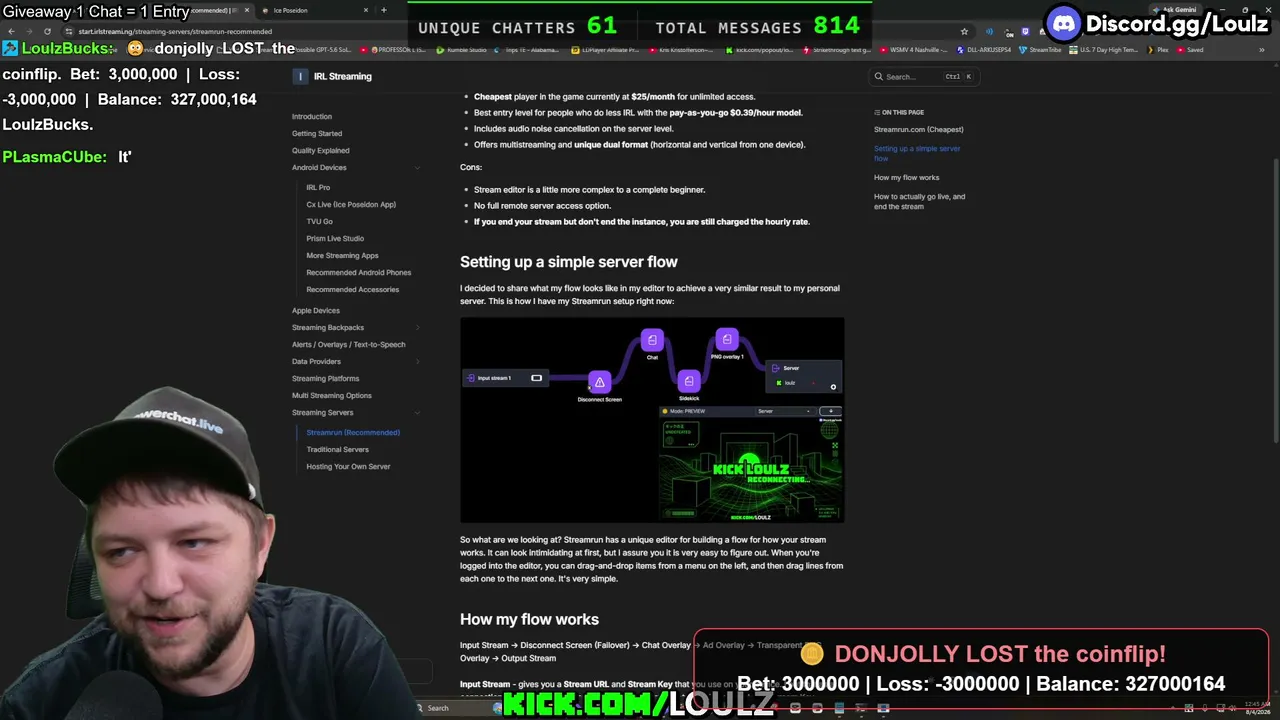Open Multi Streaming Options in the sidebar
This screenshot has width=1280, height=720.
(332, 396)
